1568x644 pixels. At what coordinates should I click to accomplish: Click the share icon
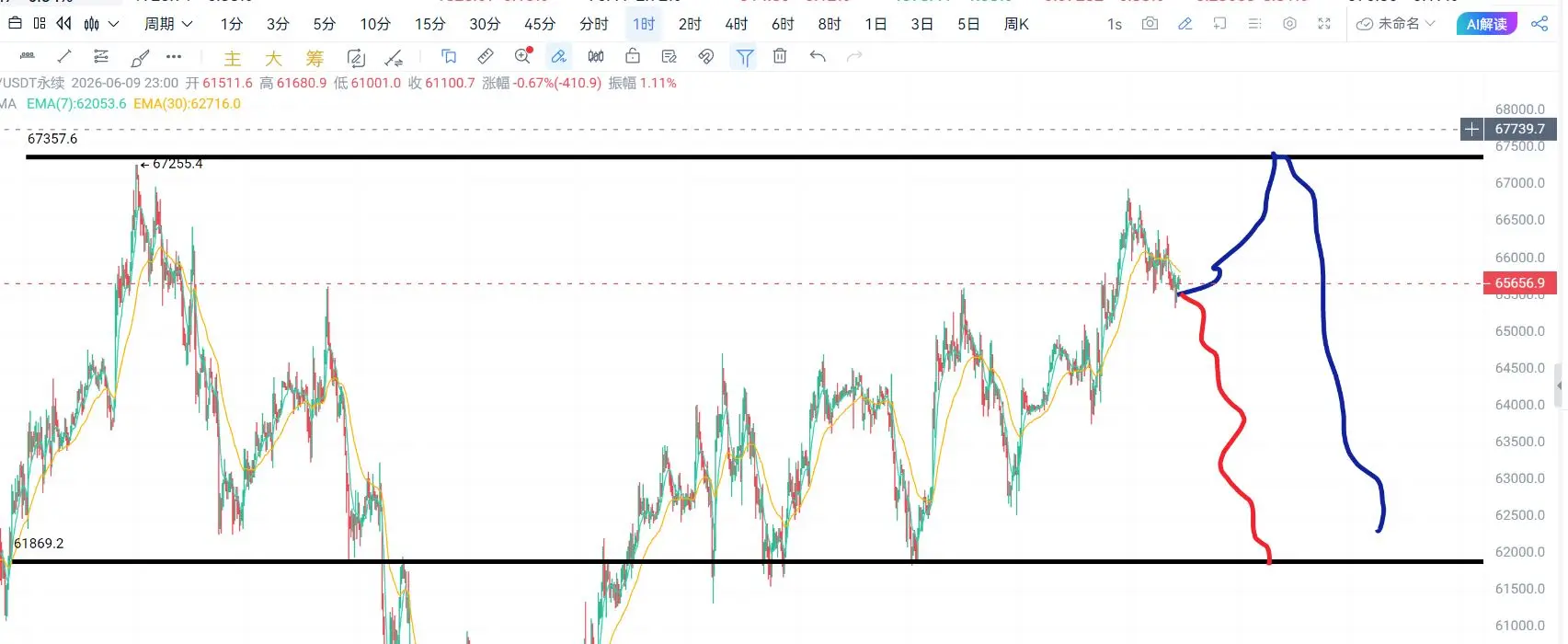click(1539, 24)
